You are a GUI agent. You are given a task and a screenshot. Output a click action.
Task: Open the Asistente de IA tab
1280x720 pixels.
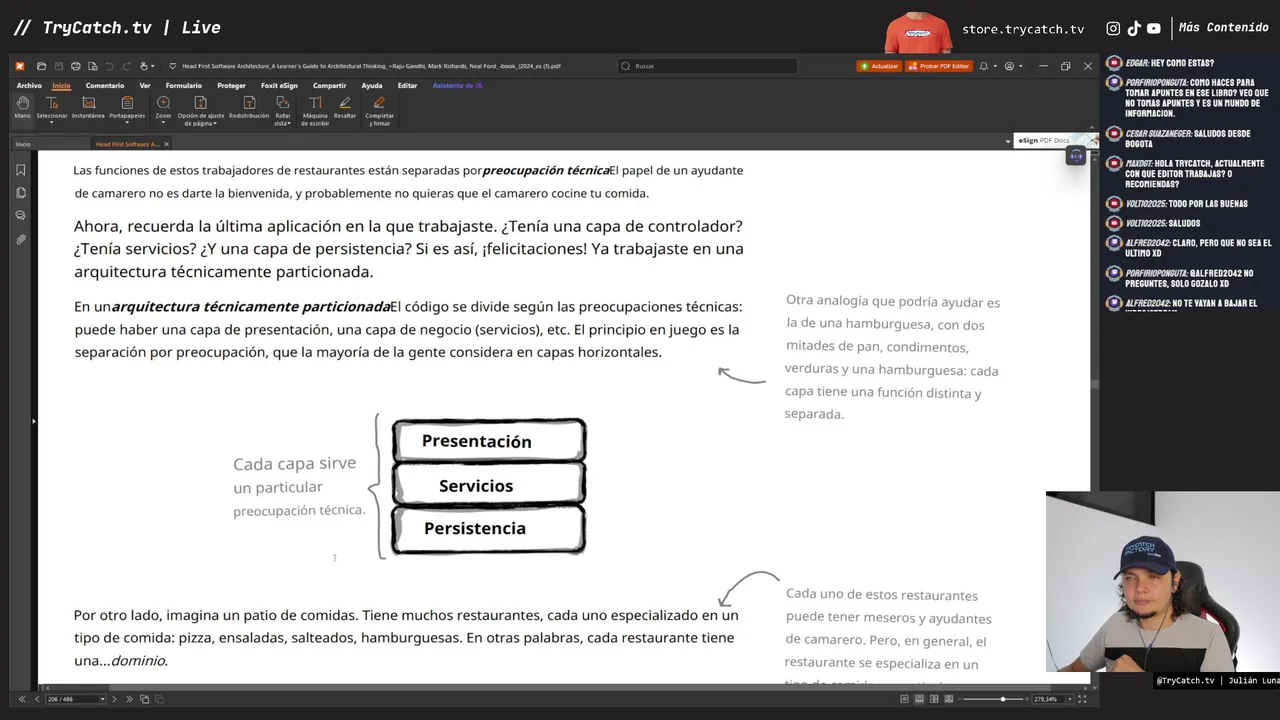pyautogui.click(x=458, y=86)
